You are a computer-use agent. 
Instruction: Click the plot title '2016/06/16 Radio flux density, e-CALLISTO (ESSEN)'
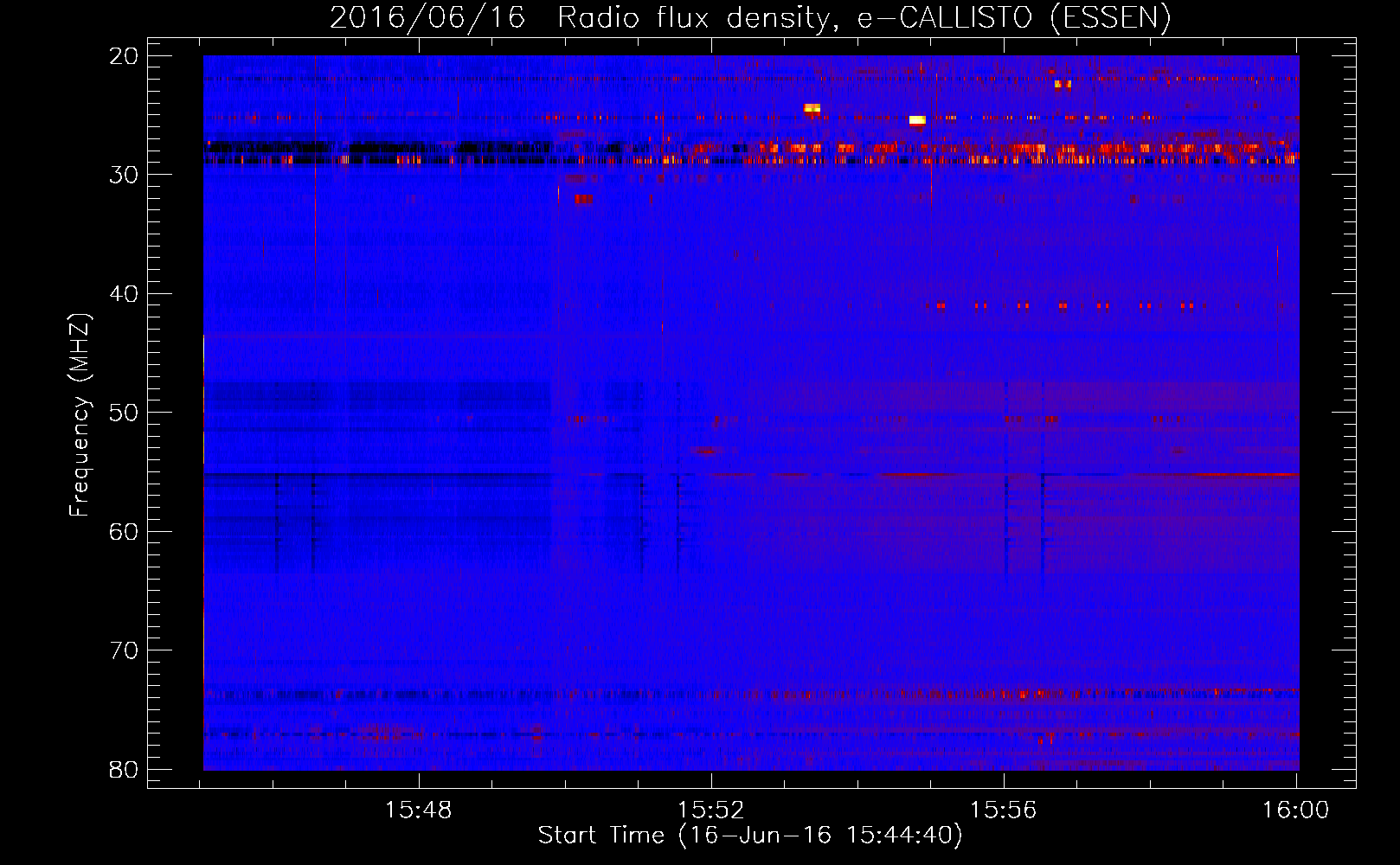(x=750, y=17)
